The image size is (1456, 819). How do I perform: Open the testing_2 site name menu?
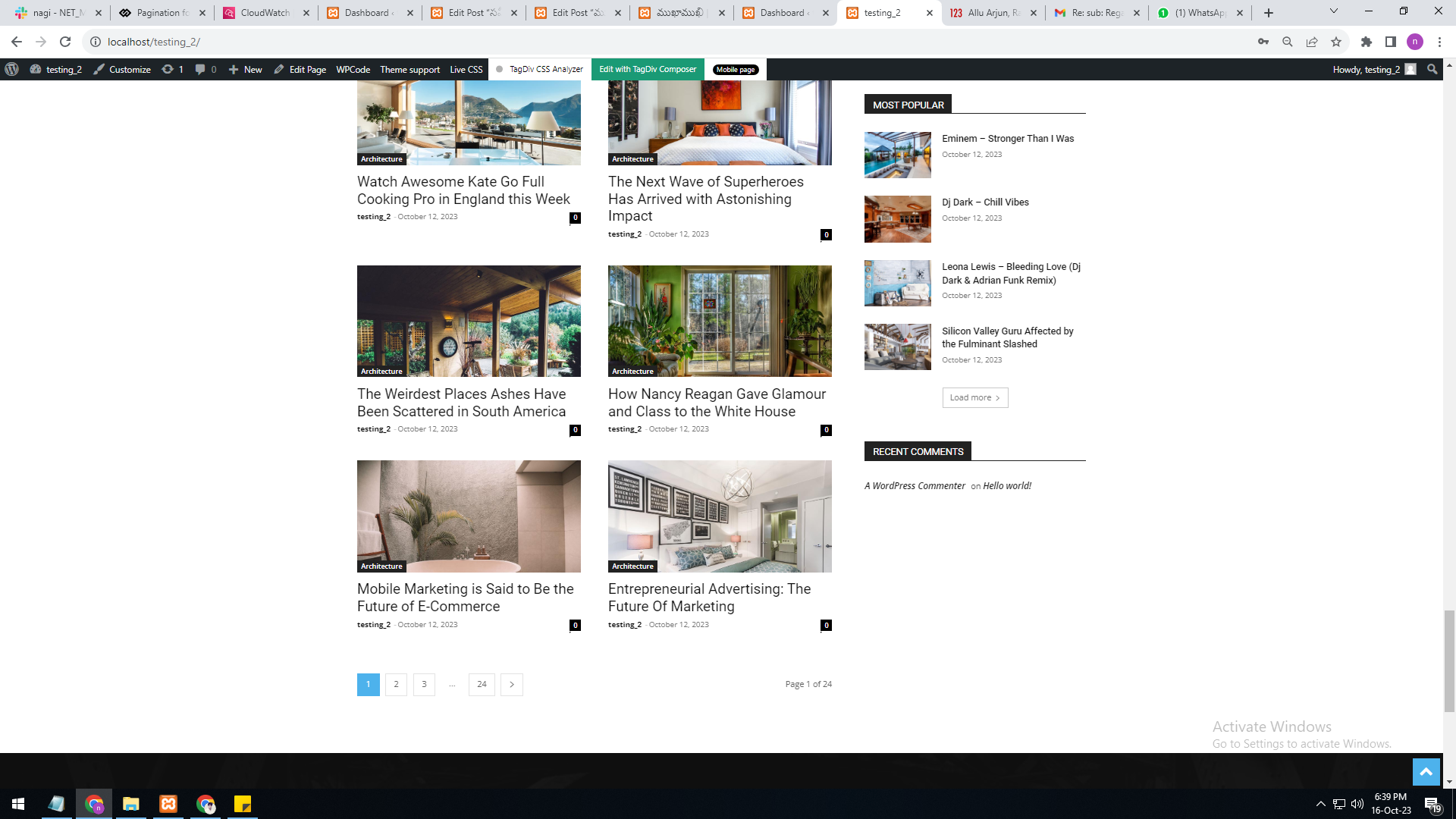[56, 69]
